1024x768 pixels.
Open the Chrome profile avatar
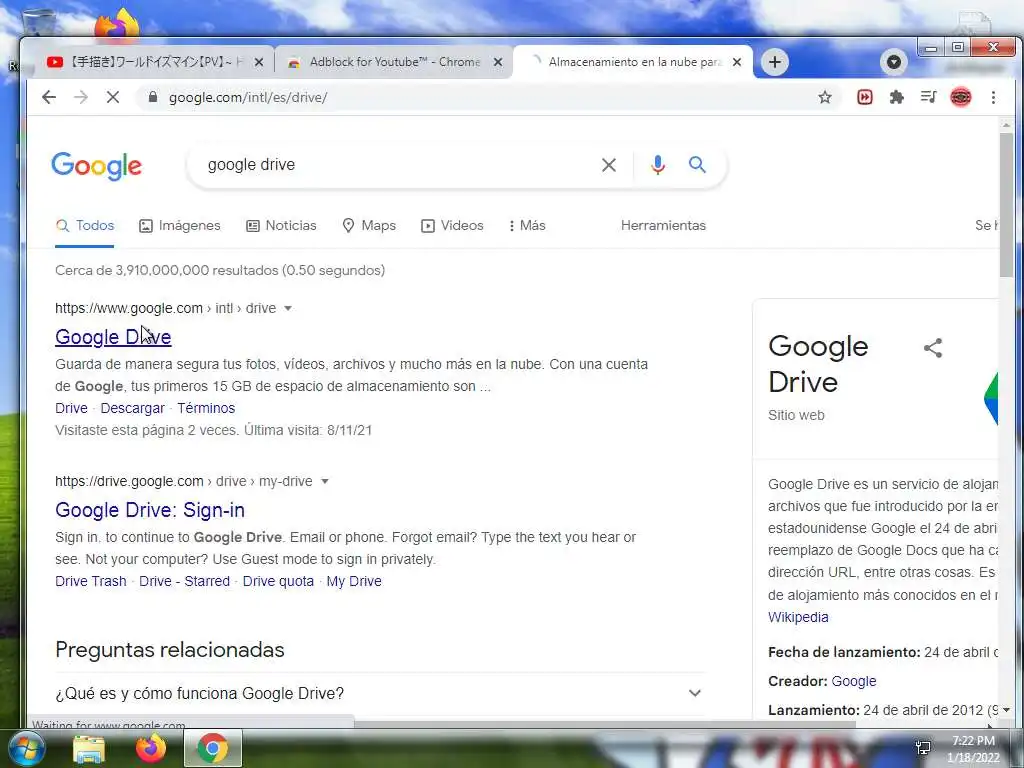(961, 97)
